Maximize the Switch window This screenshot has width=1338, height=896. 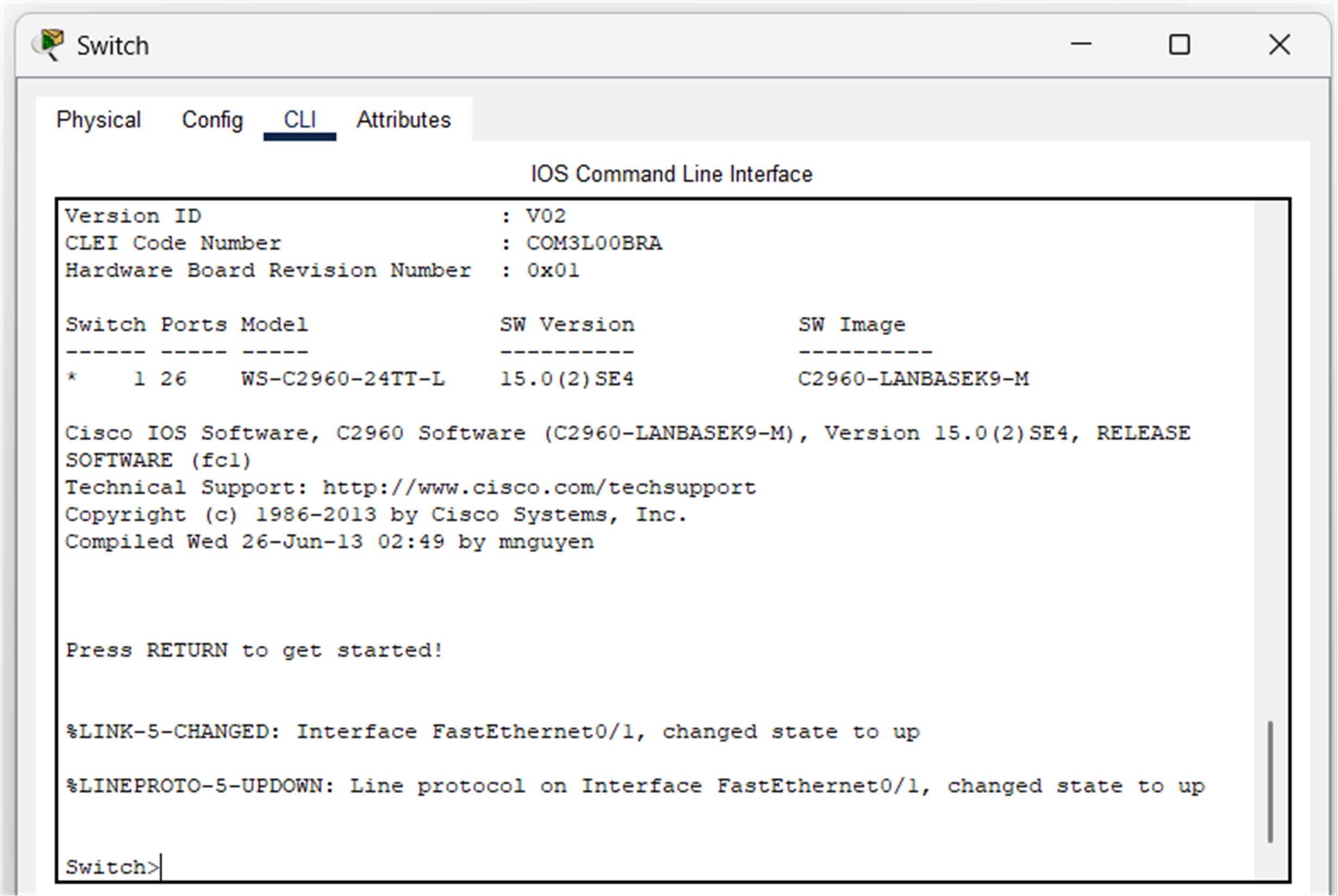click(1180, 44)
